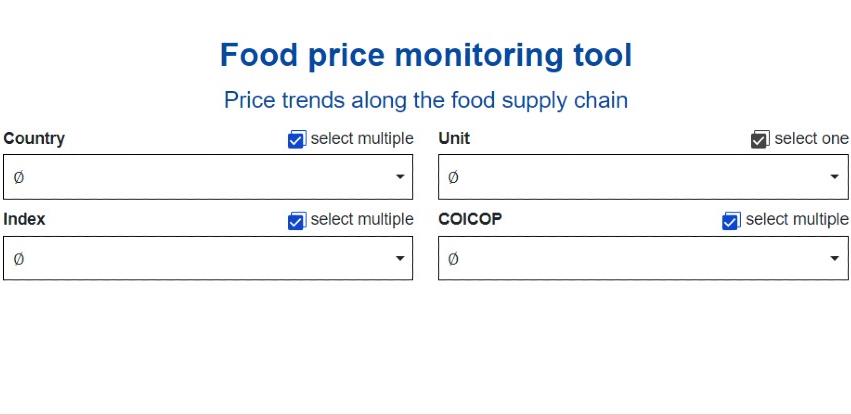
Task: Click "select multiple" text beside COICOP
Action: (x=797, y=220)
